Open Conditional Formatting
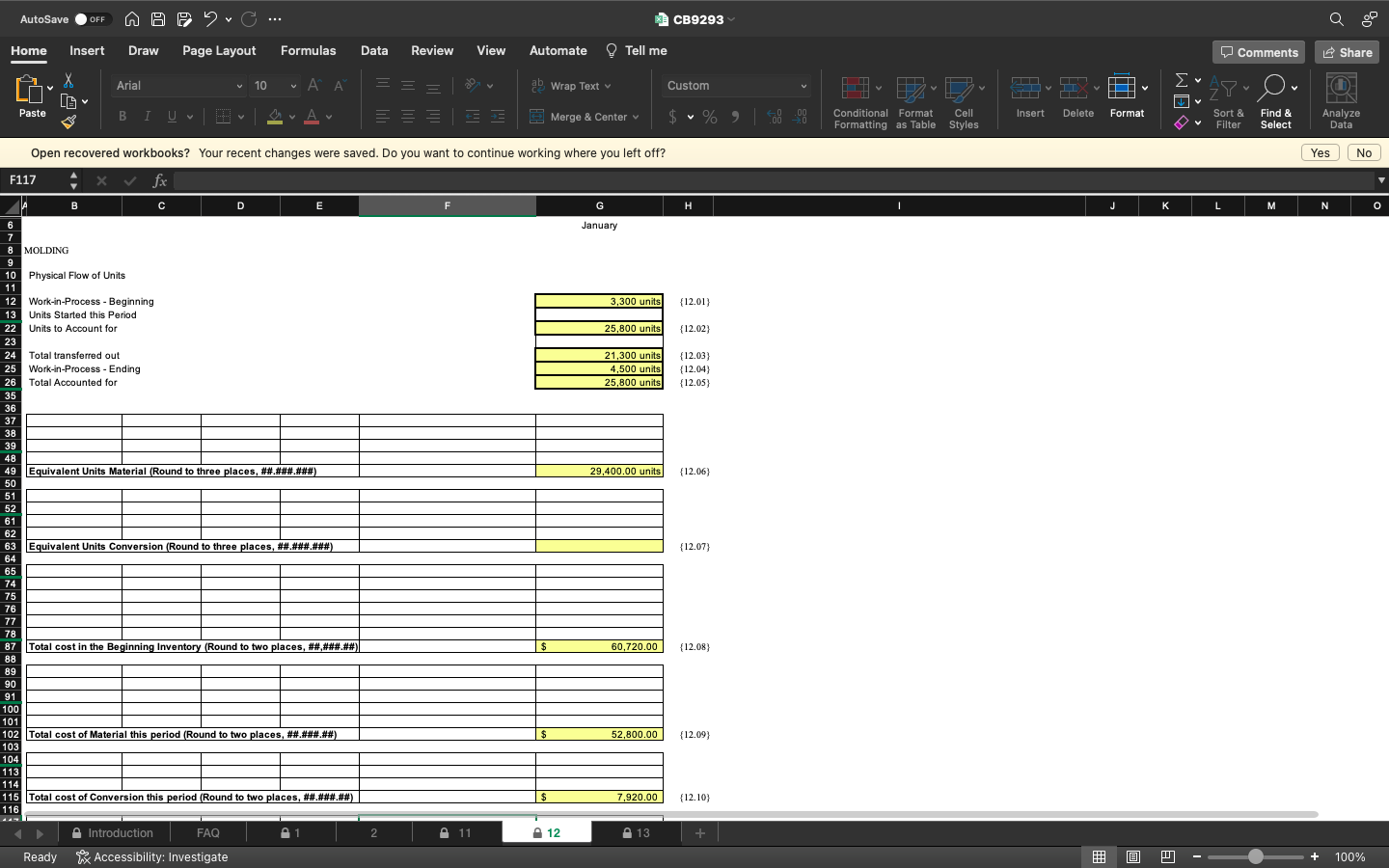The height and width of the screenshot is (868, 1389). (860, 102)
